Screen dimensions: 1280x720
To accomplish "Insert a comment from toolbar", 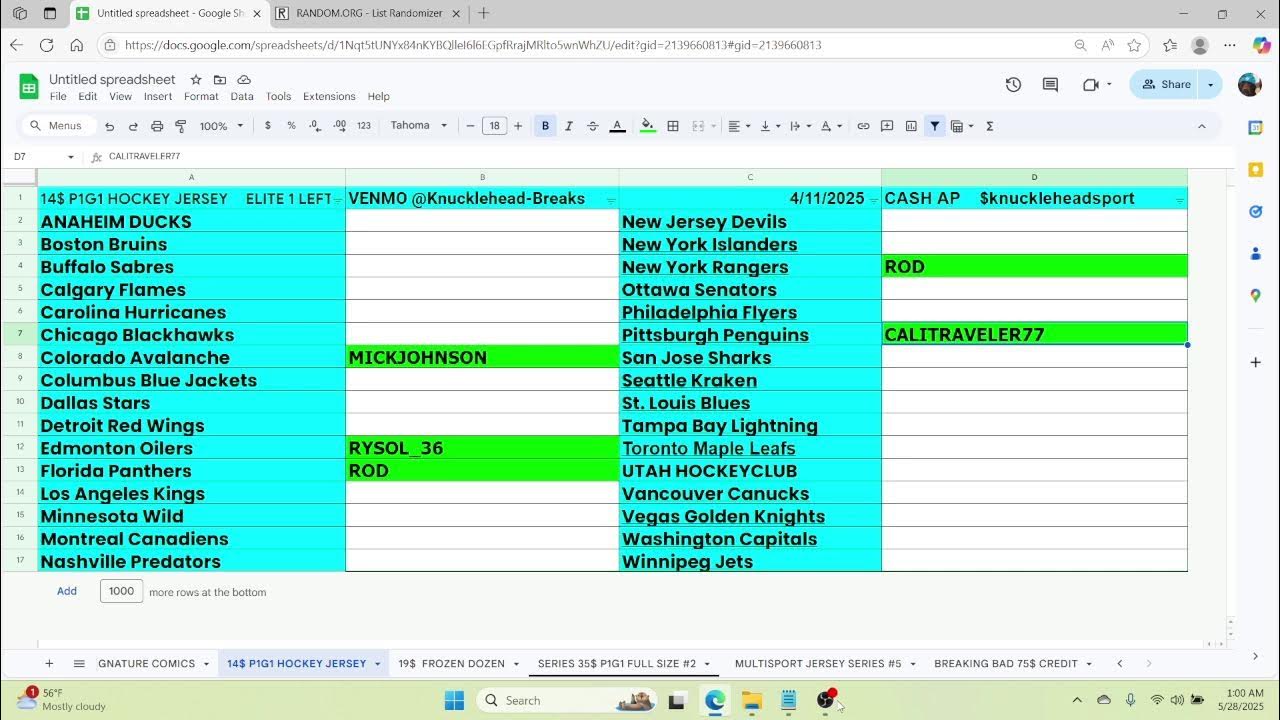I will click(x=887, y=126).
